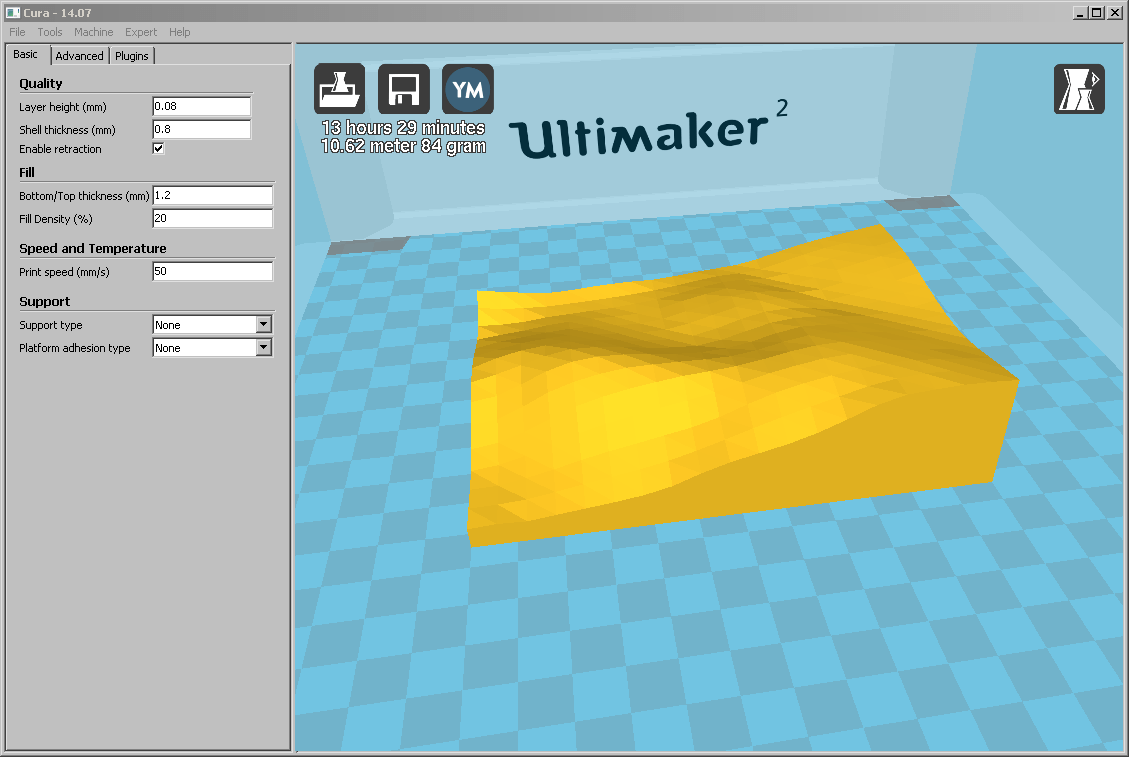Open the Help menu
The height and width of the screenshot is (757, 1129).
tap(179, 32)
